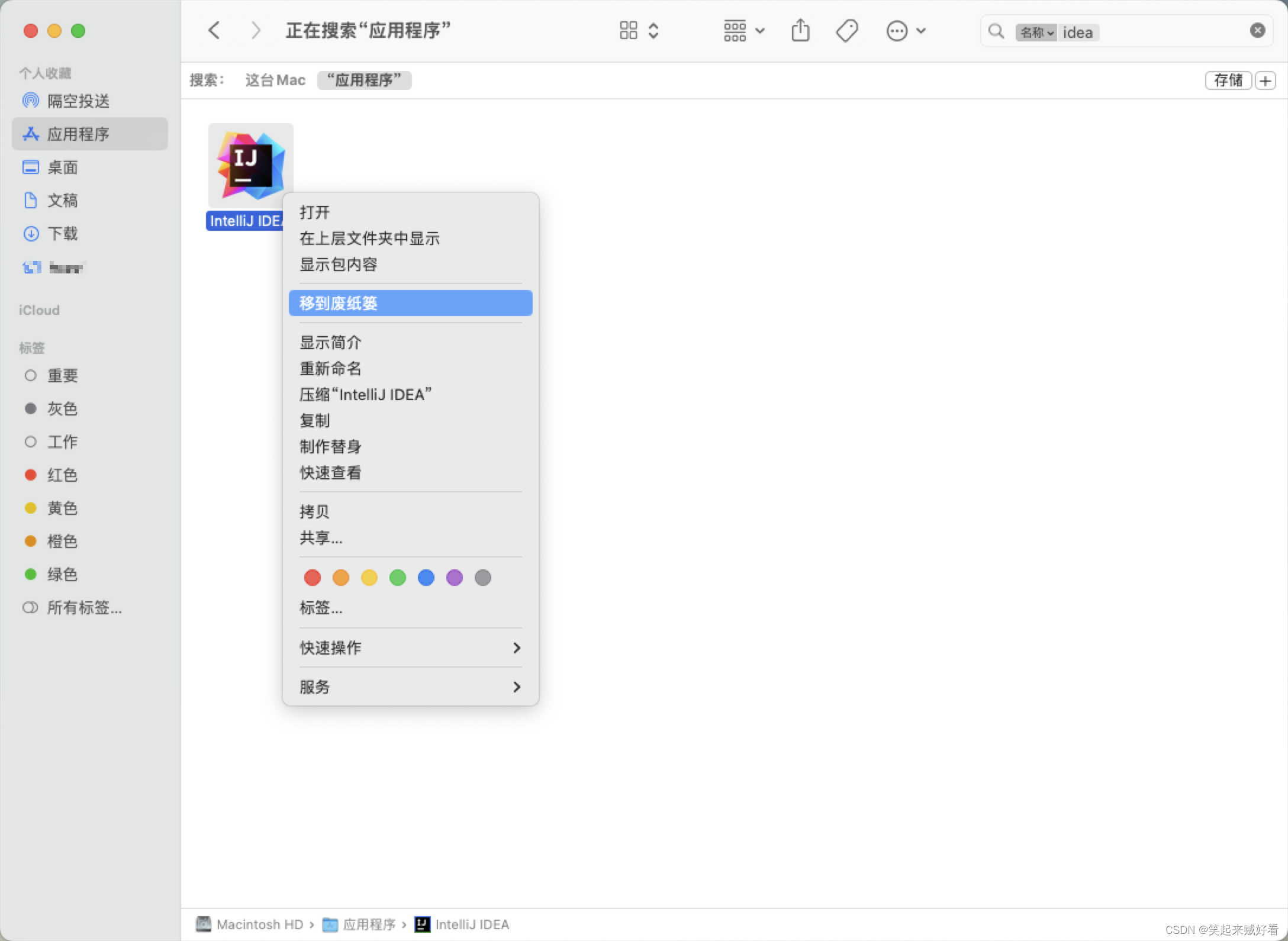Open the ellipsis more-actions menu
Viewport: 1288px width, 941px height.
click(x=906, y=31)
